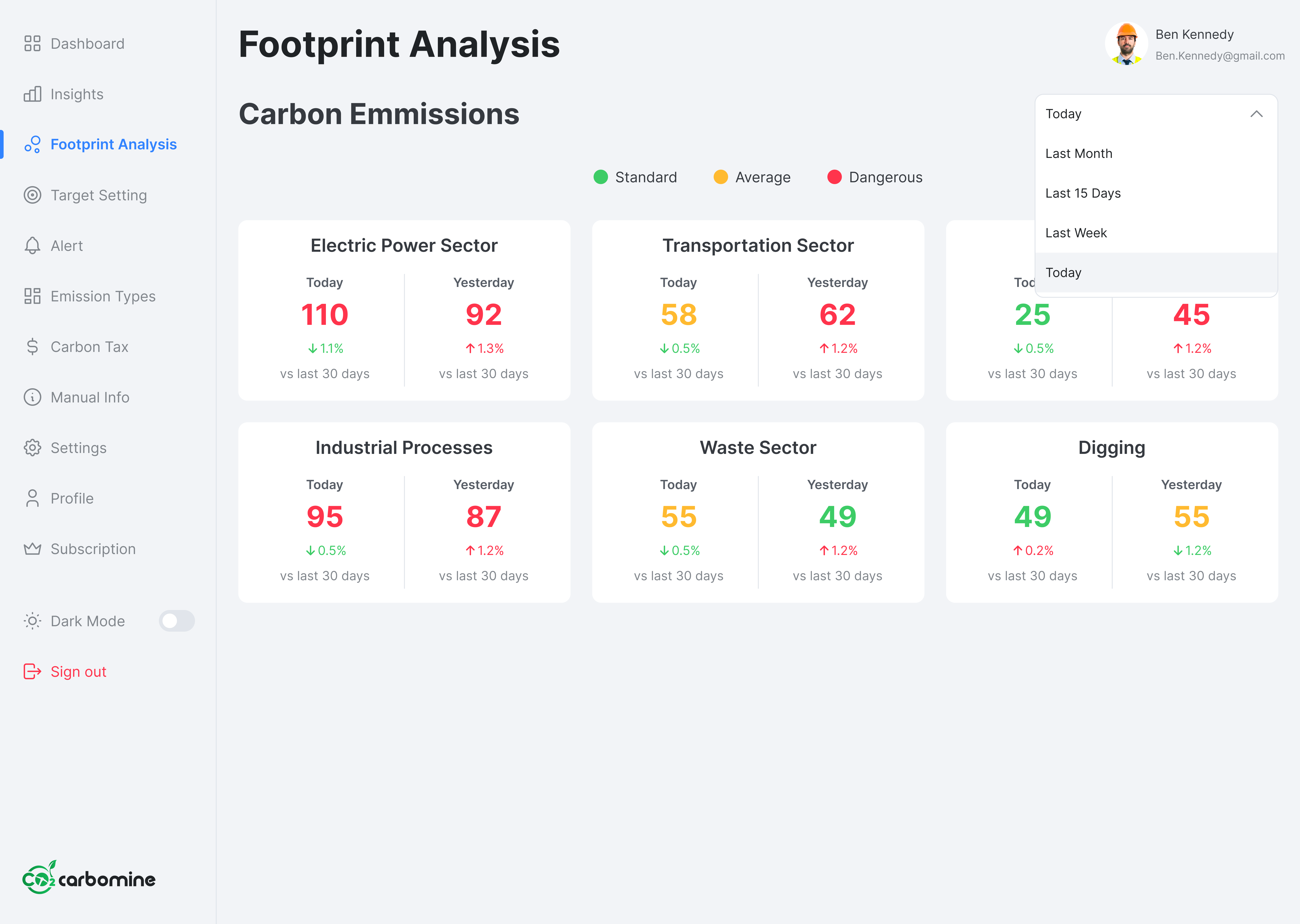Select Last 15 Days option

[x=1156, y=194]
